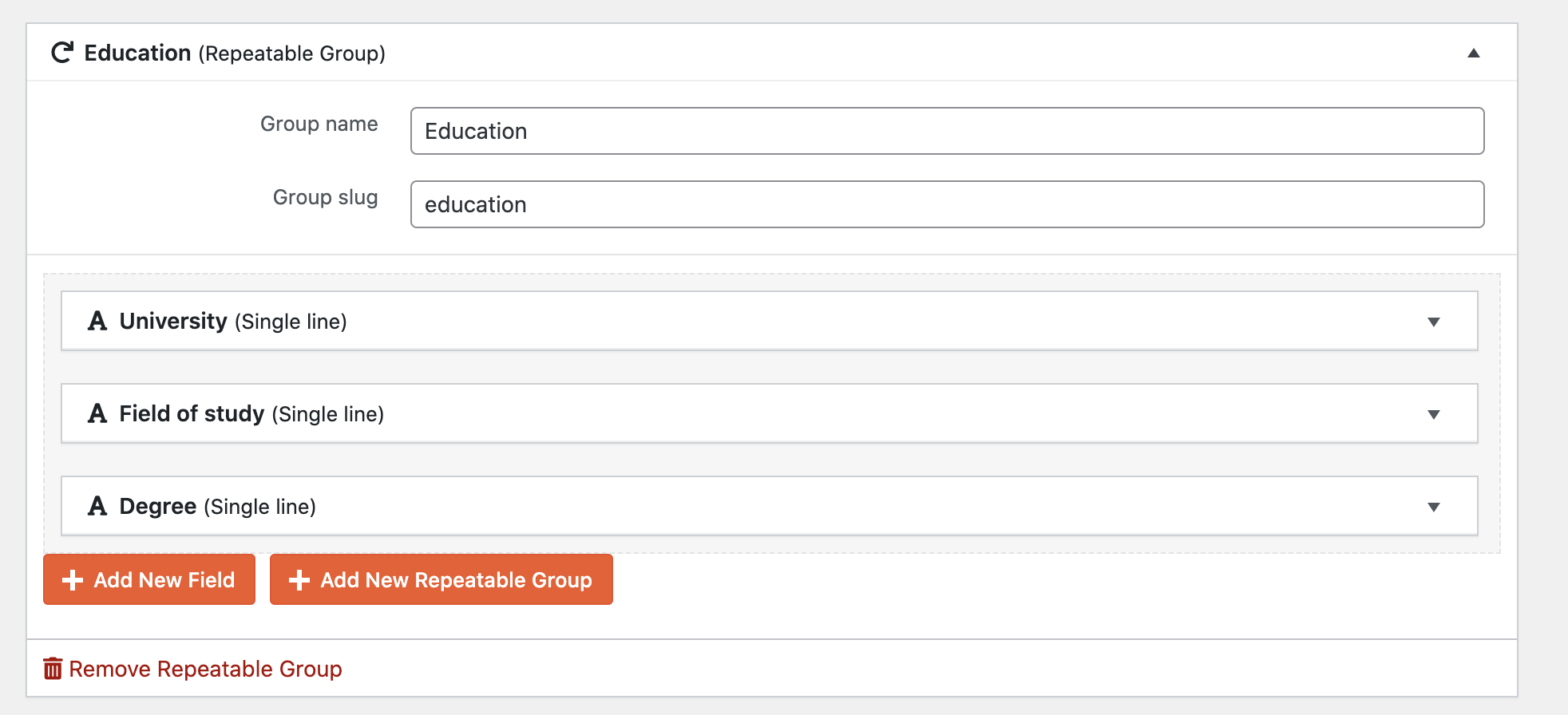Click the repeatable group icon beside Education
The height and width of the screenshot is (715, 1568).
click(62, 53)
